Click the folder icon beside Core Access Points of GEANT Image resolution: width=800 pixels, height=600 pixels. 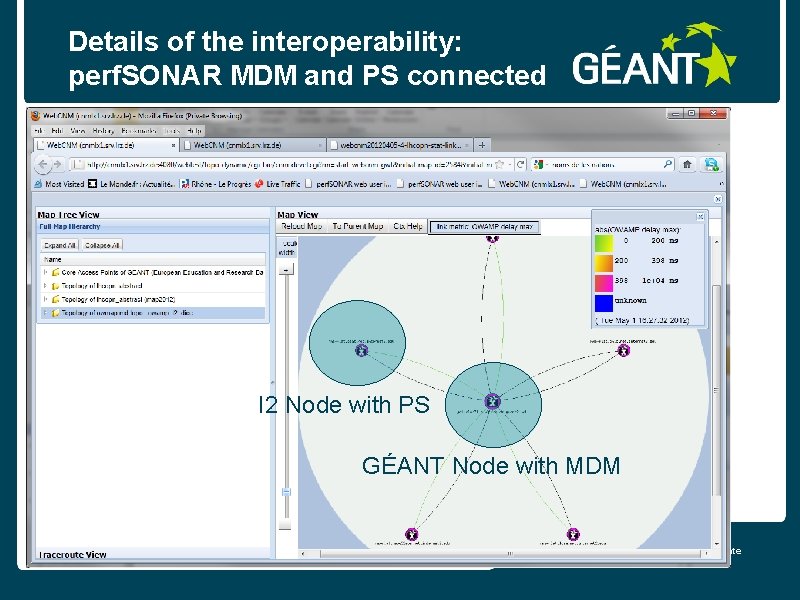coord(56,272)
